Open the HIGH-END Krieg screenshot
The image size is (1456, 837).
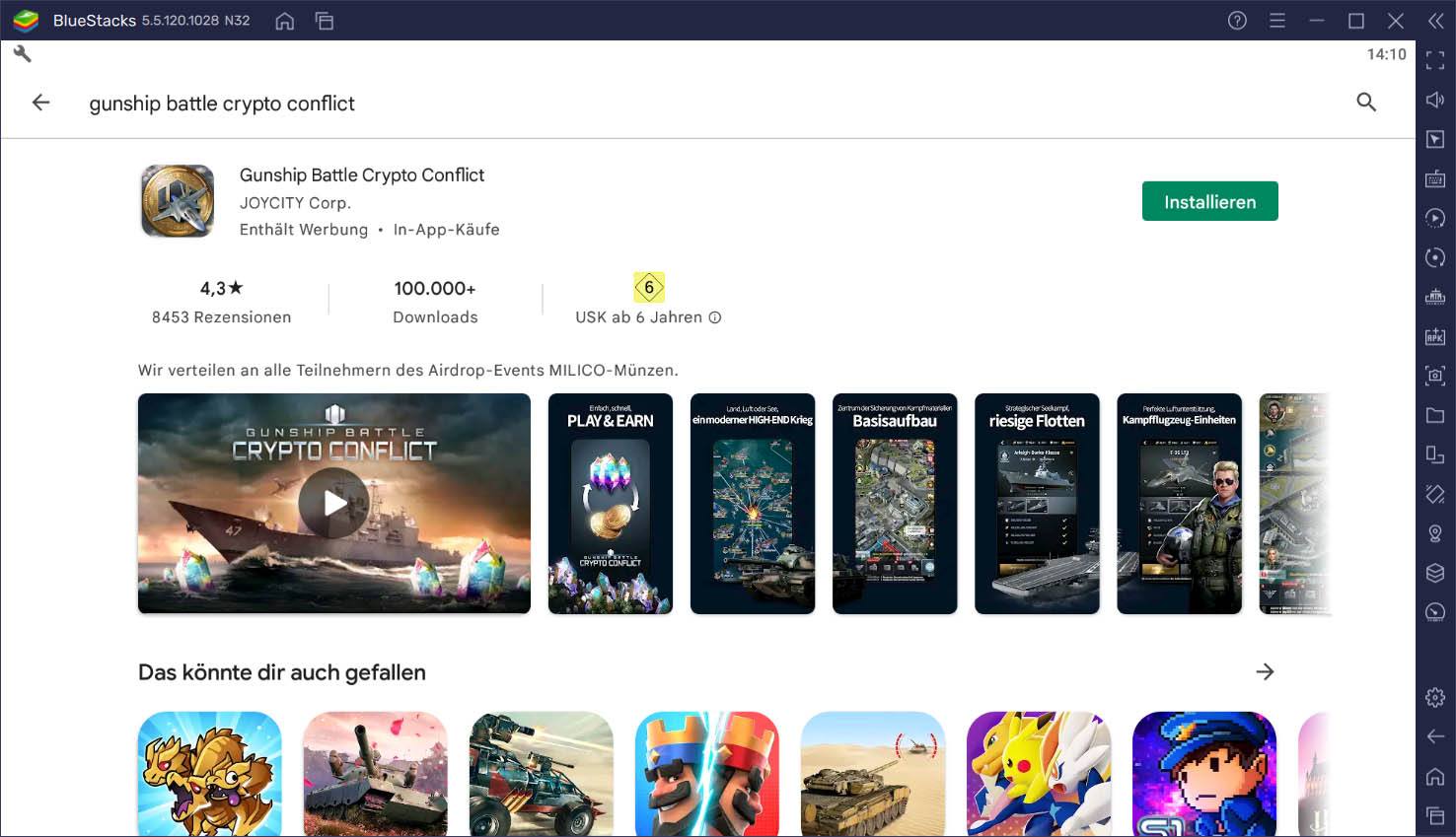[753, 503]
